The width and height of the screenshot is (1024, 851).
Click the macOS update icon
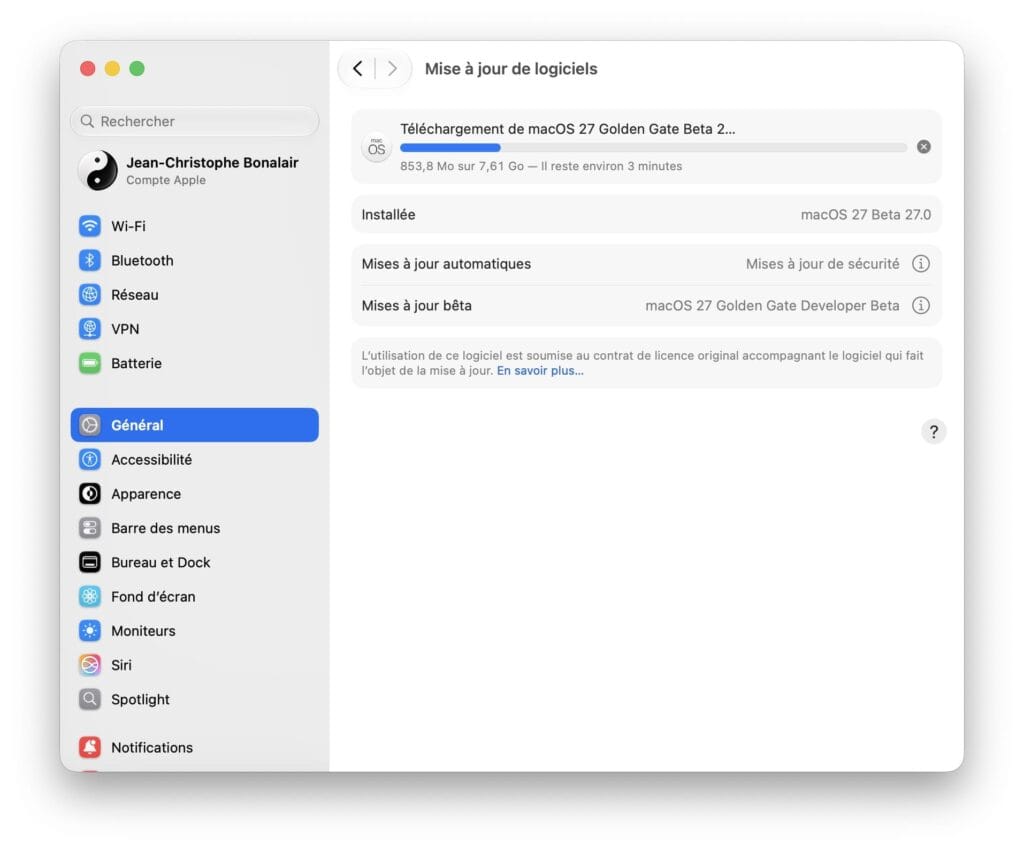(x=376, y=148)
